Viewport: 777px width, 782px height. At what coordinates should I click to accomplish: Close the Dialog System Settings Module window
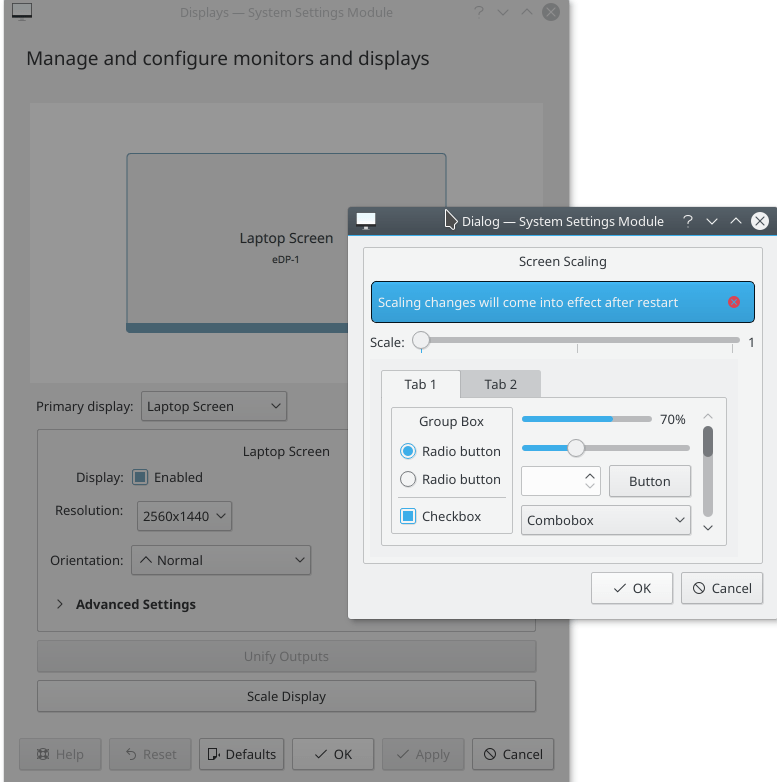[760, 221]
